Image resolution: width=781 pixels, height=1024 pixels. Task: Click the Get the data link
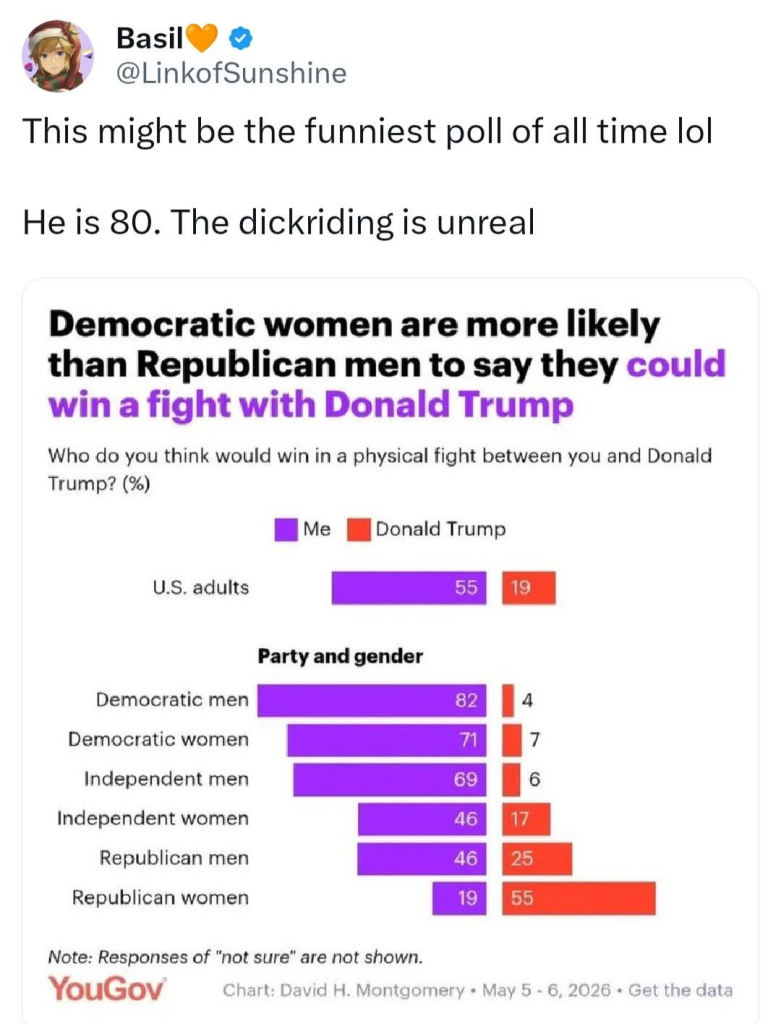click(680, 990)
